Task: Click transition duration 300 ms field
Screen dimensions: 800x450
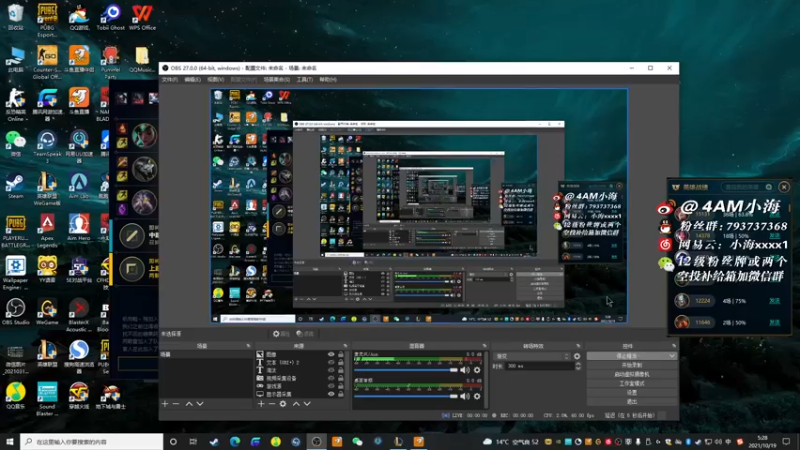Action: click(x=539, y=366)
